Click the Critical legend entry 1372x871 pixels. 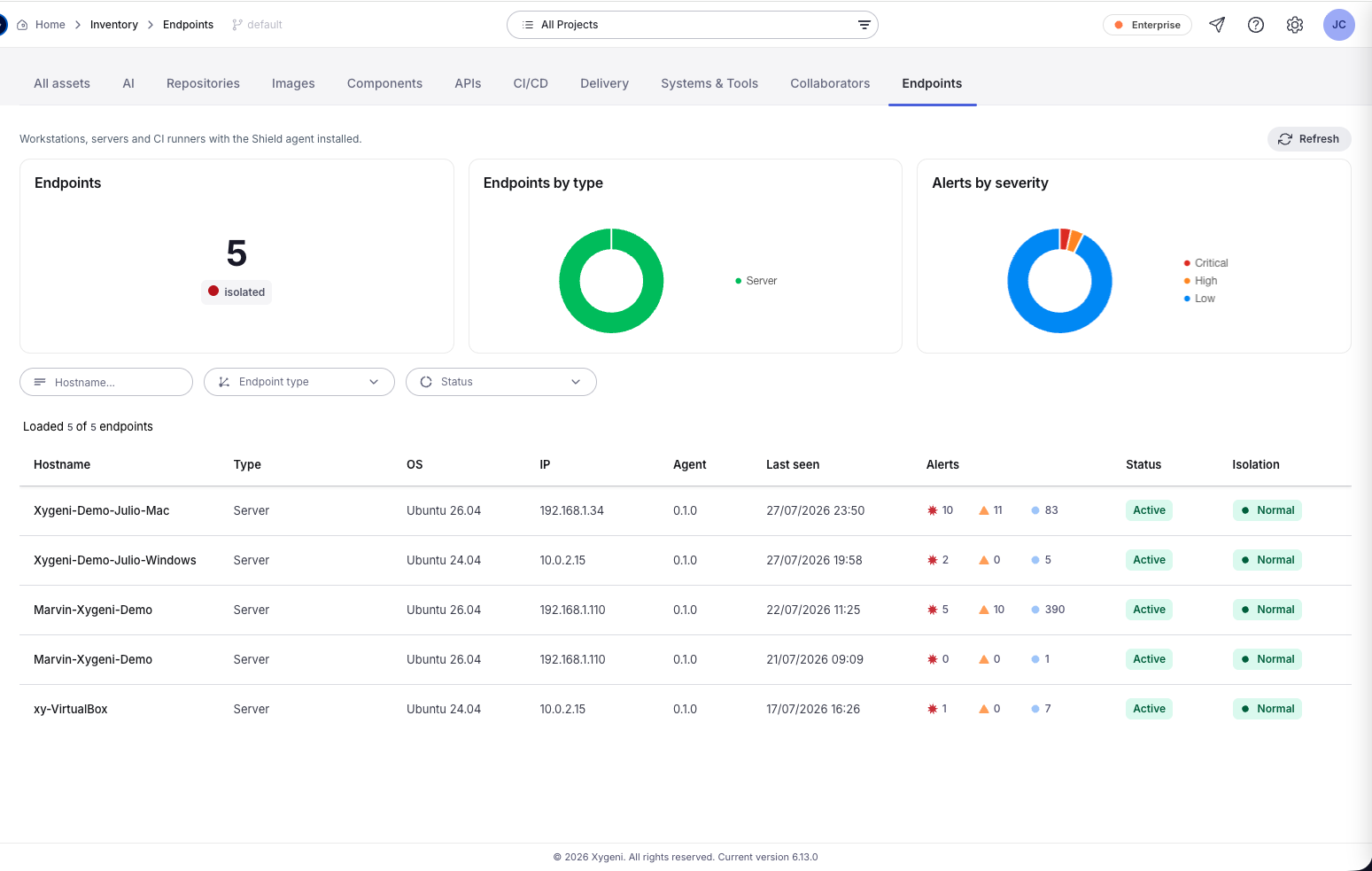1205,263
